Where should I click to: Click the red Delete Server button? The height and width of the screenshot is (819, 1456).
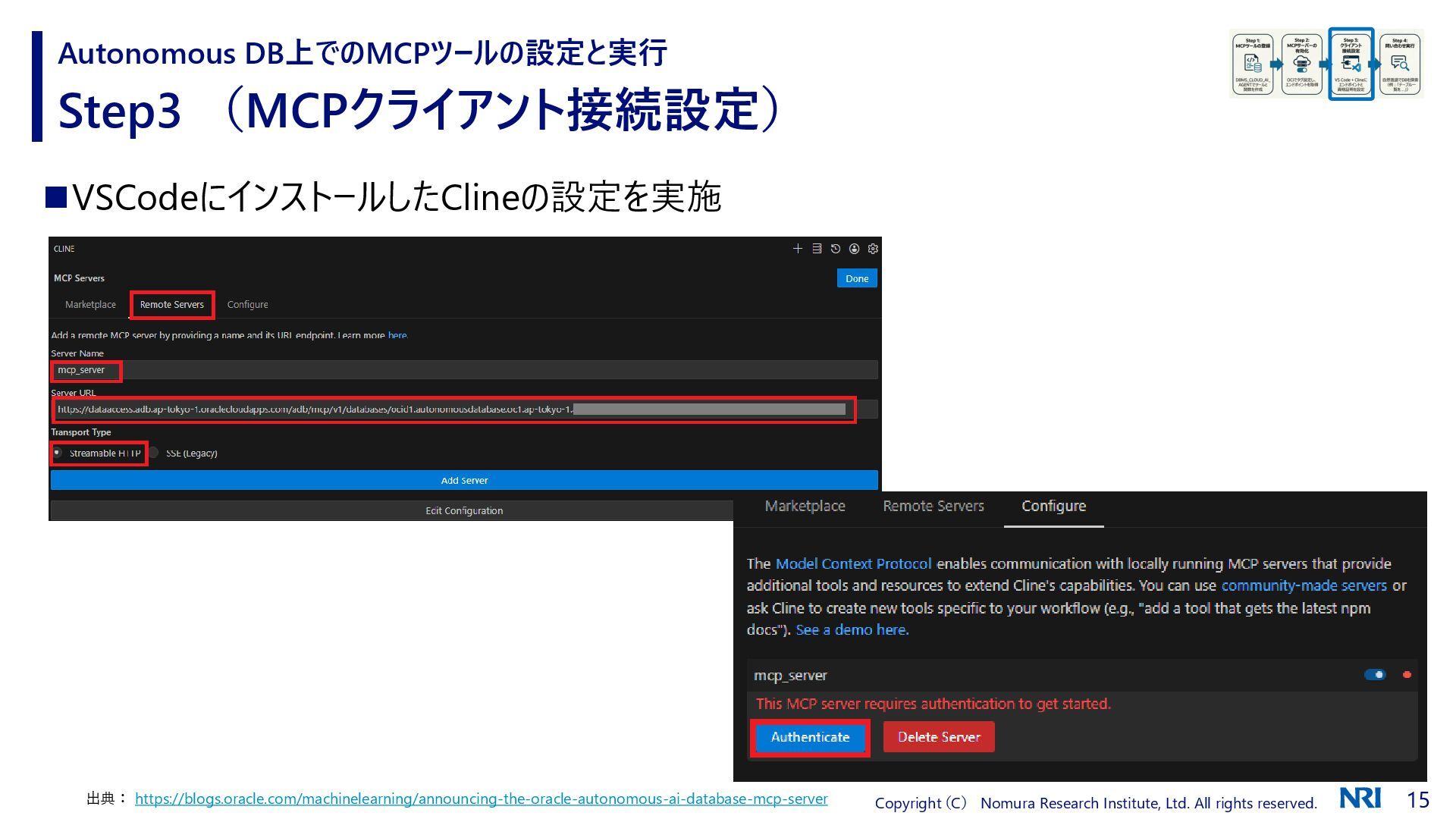(939, 737)
